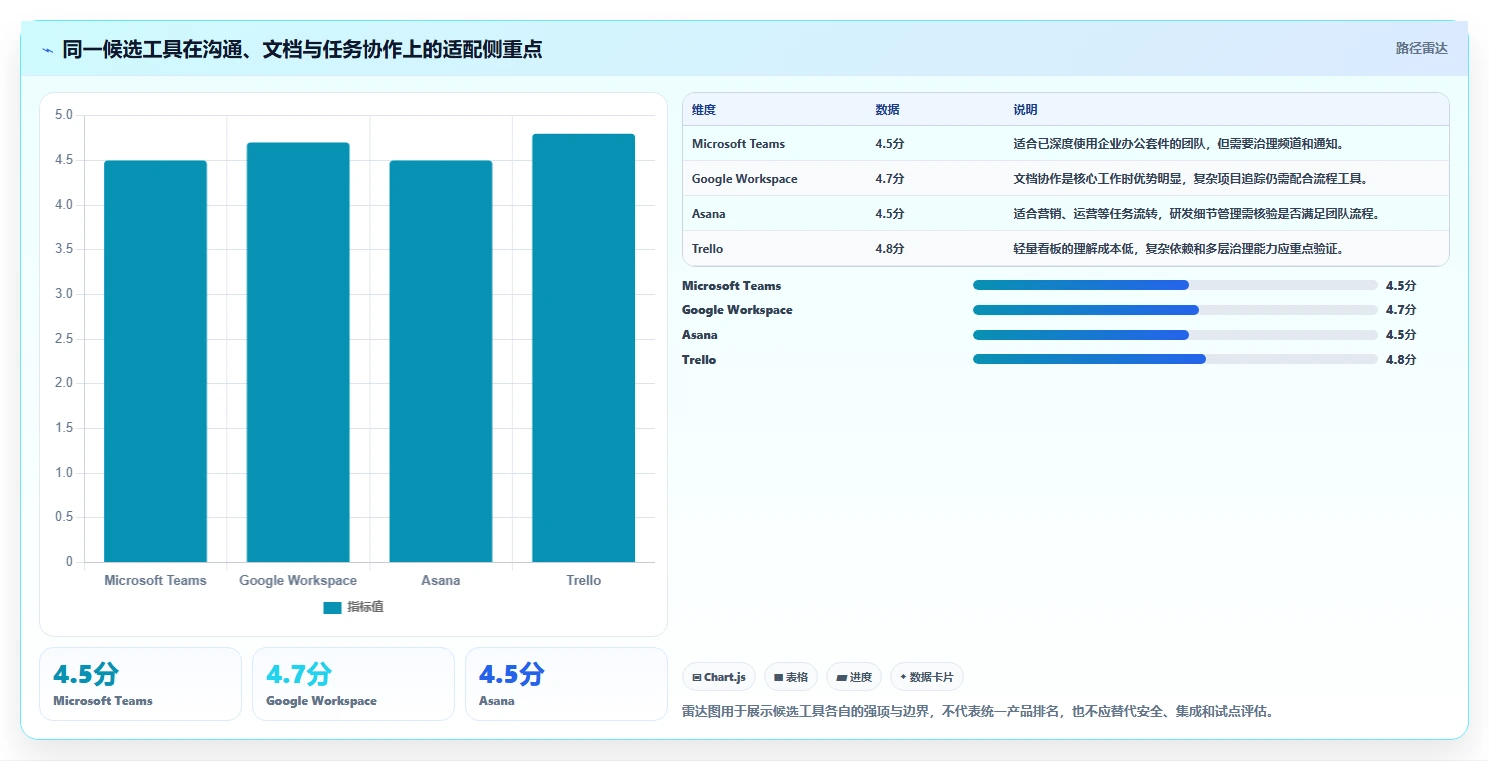Click the Google Workspace bar in the chart
The image size is (1489, 761).
pyautogui.click(x=298, y=352)
